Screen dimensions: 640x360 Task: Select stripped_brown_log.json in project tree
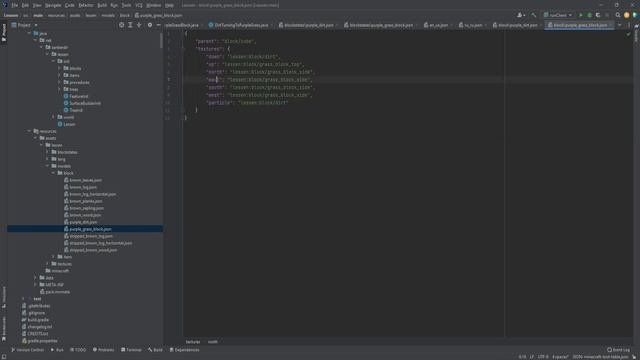point(91,236)
